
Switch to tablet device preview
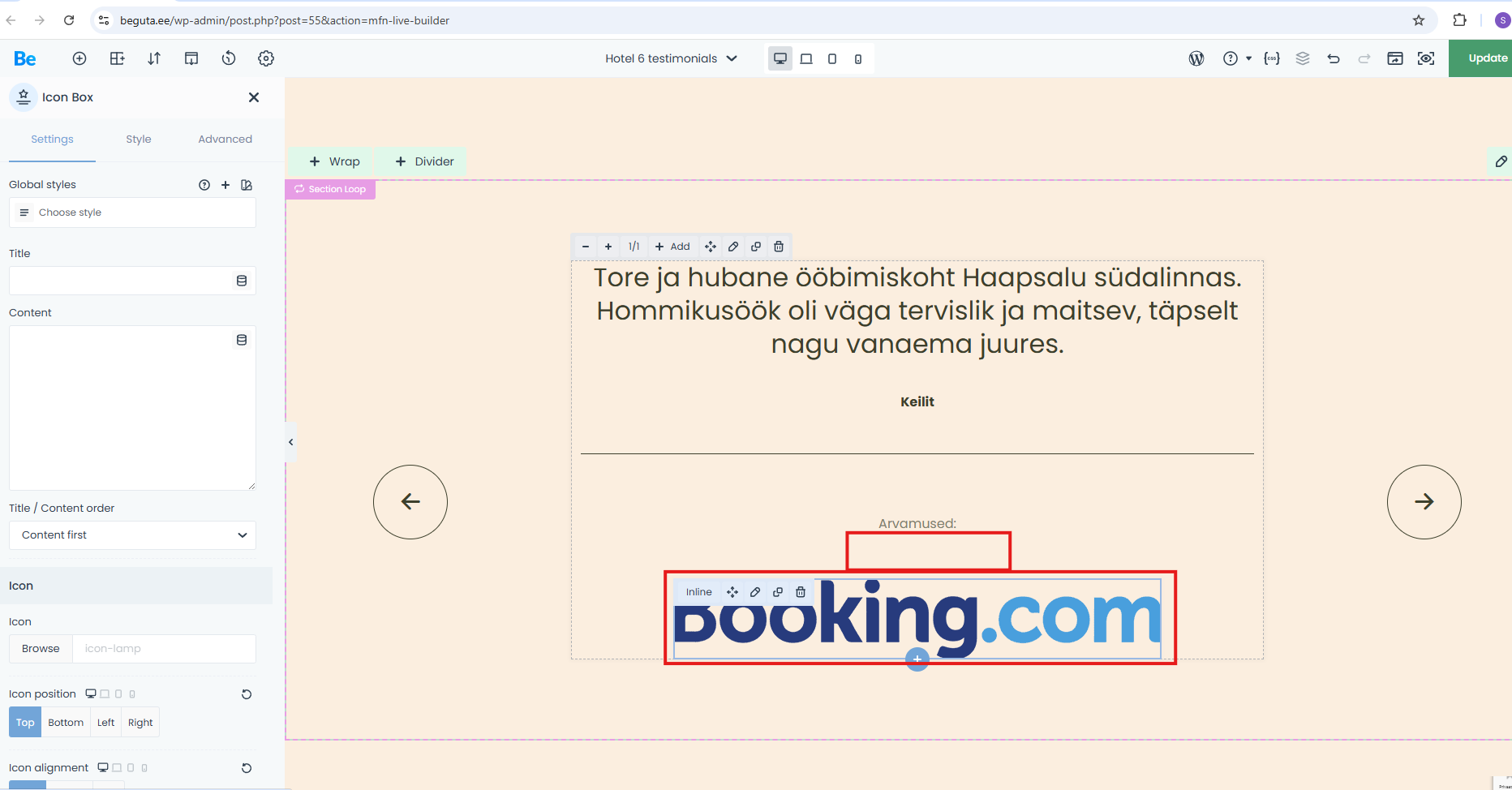tap(806, 58)
